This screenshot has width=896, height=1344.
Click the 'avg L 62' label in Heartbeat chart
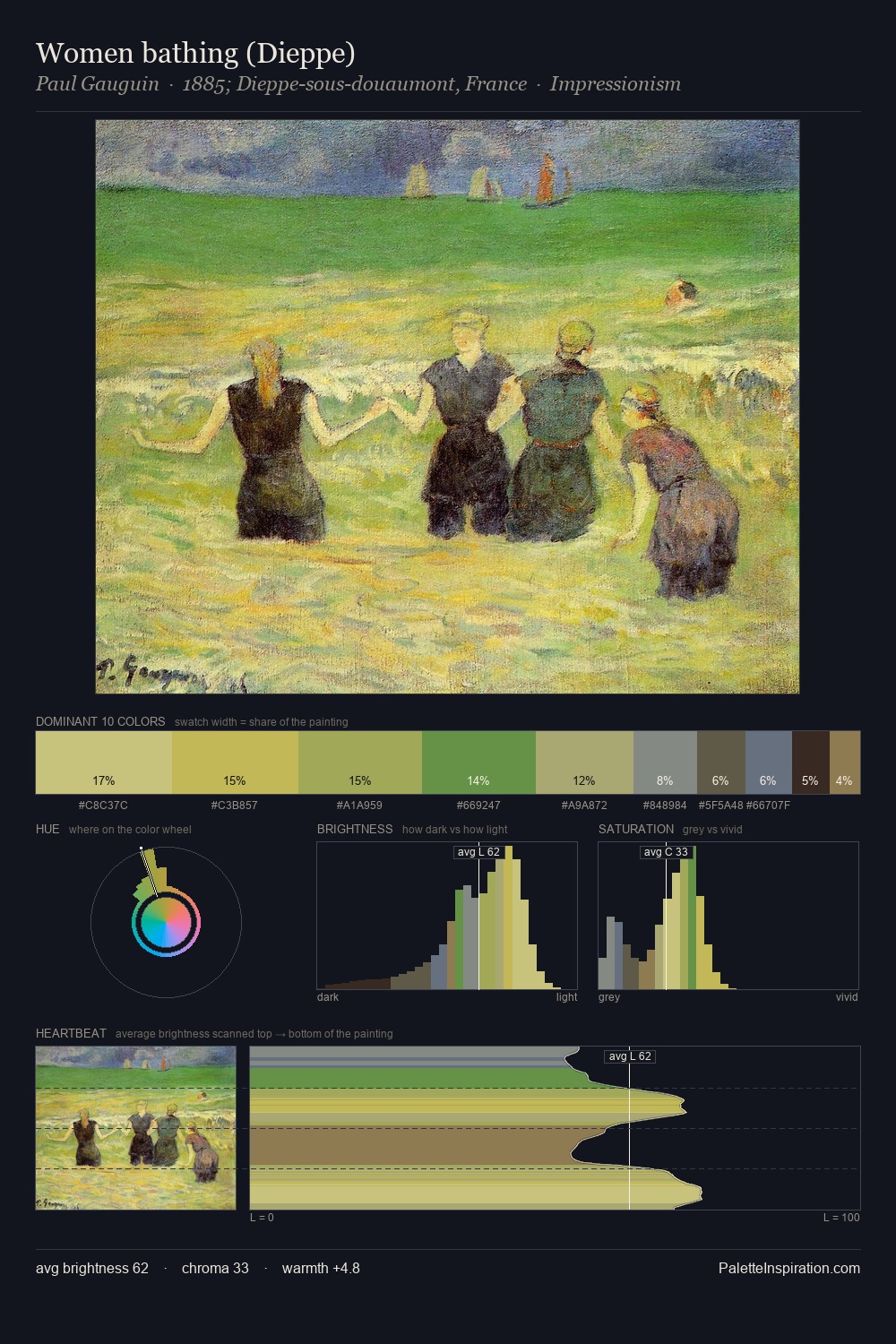(x=630, y=1056)
